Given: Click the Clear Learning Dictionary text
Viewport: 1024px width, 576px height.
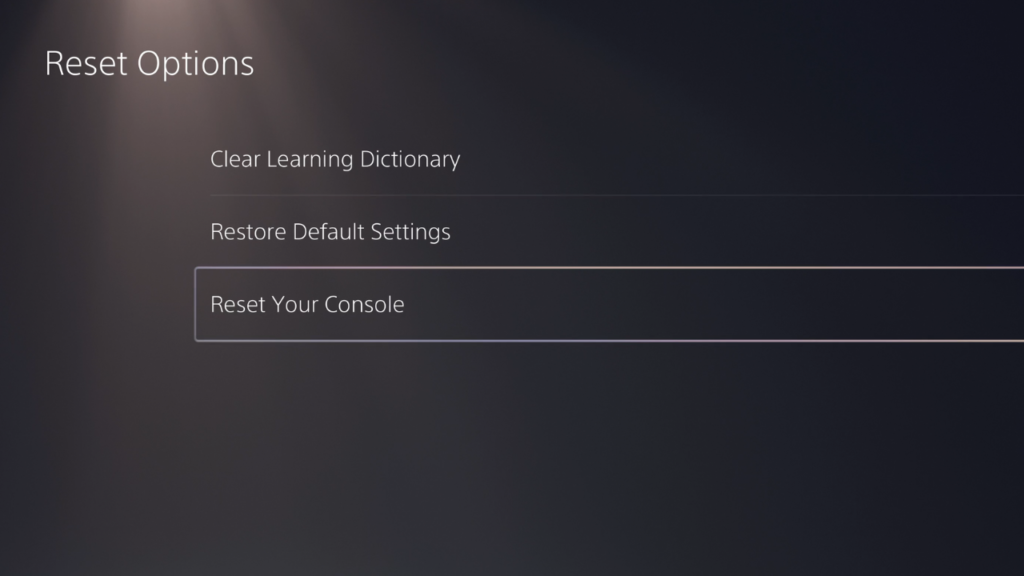Looking at the screenshot, I should click(x=335, y=159).
